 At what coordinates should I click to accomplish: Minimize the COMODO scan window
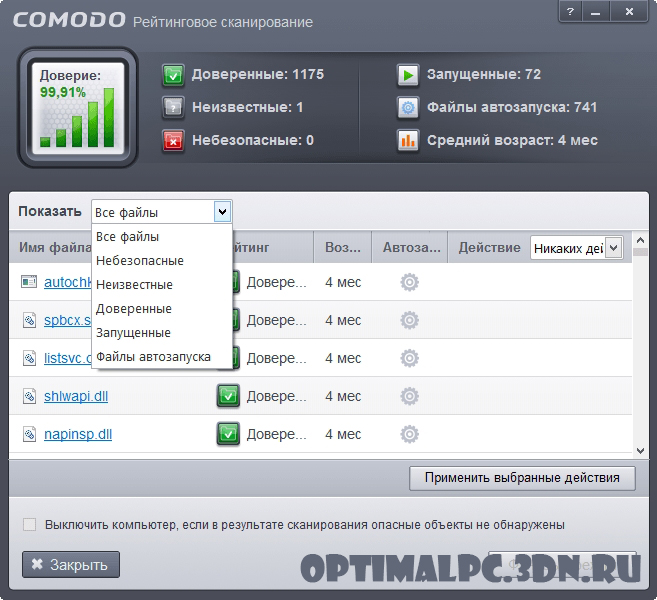595,12
